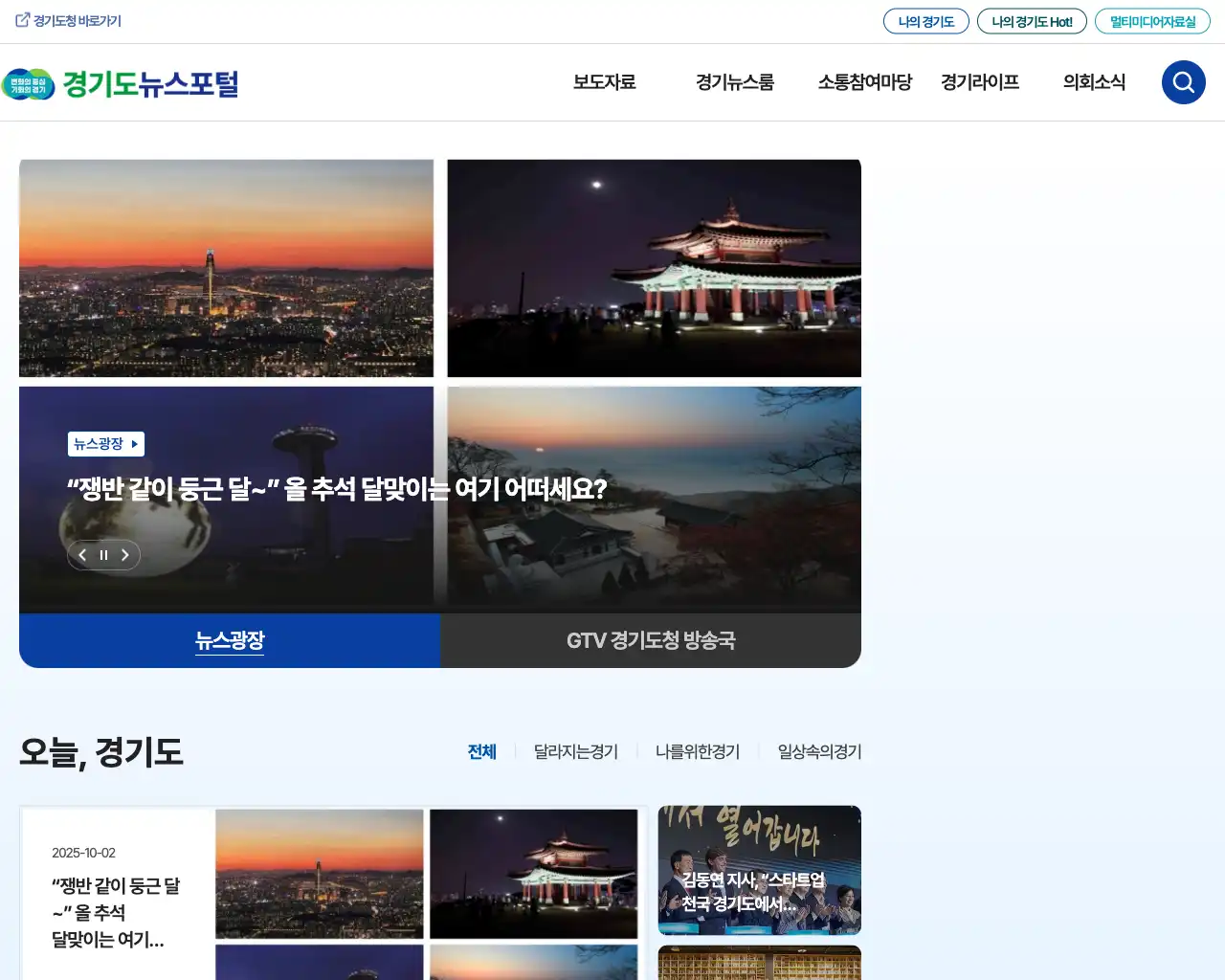Click the 나의 경기도 Hot! button

pos(1032,20)
